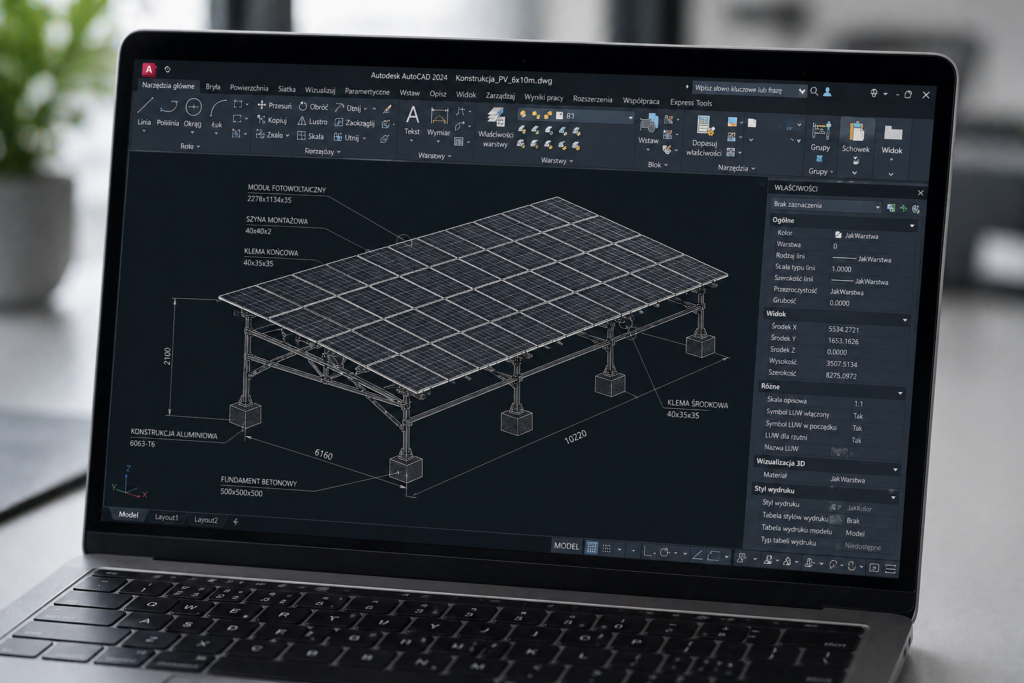Switch to the Siatka ribbon tab
The width and height of the screenshot is (1024, 683).
pyautogui.click(x=287, y=89)
